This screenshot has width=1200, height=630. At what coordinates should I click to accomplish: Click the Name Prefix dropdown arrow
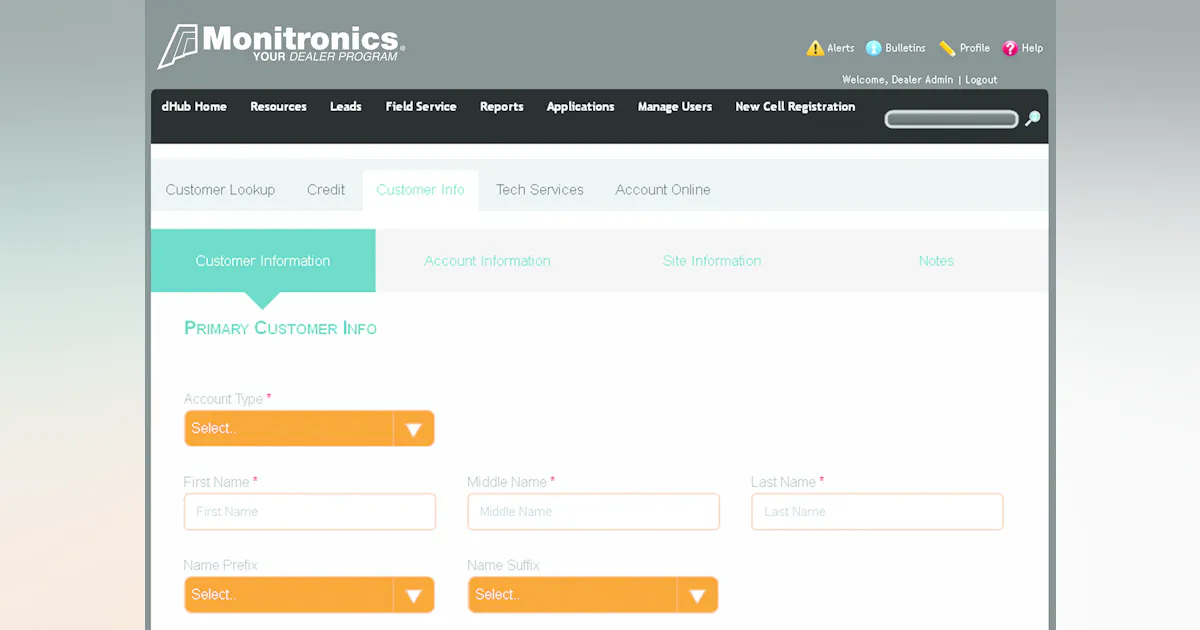click(x=414, y=595)
